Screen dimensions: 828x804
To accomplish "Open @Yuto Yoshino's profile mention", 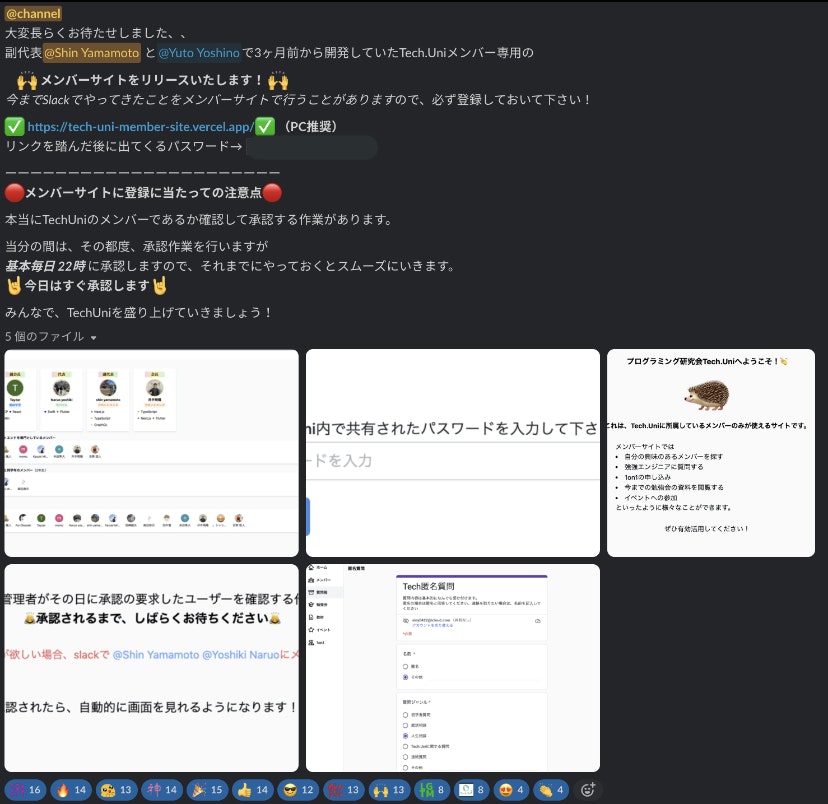I will [199, 53].
